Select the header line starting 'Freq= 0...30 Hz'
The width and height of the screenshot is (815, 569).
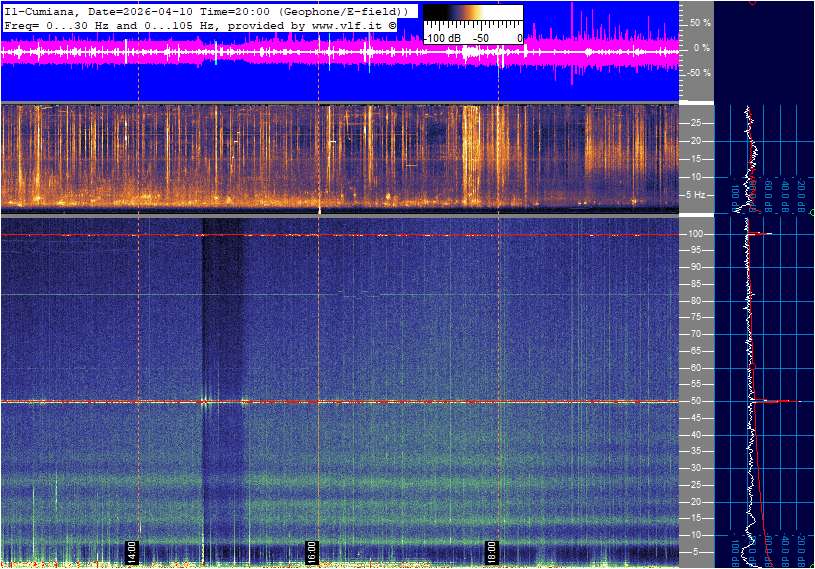click(x=200, y=25)
